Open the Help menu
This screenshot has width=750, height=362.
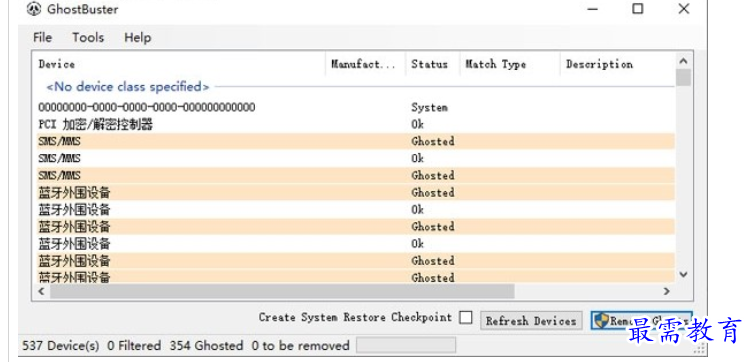[x=138, y=37]
